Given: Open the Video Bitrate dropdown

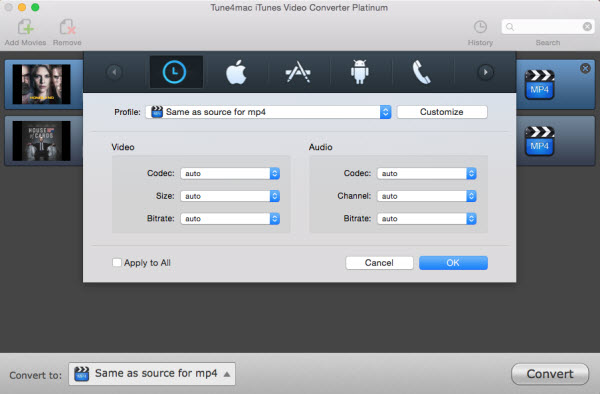Looking at the screenshot, I should click(x=230, y=218).
